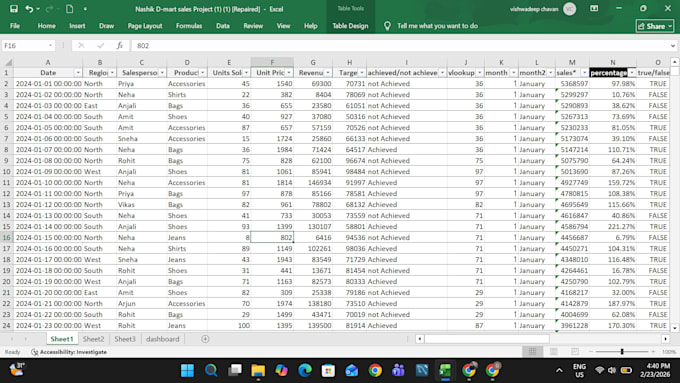The width and height of the screenshot is (680, 383).
Task: Expand the formula bar chevron
Action: point(673,46)
